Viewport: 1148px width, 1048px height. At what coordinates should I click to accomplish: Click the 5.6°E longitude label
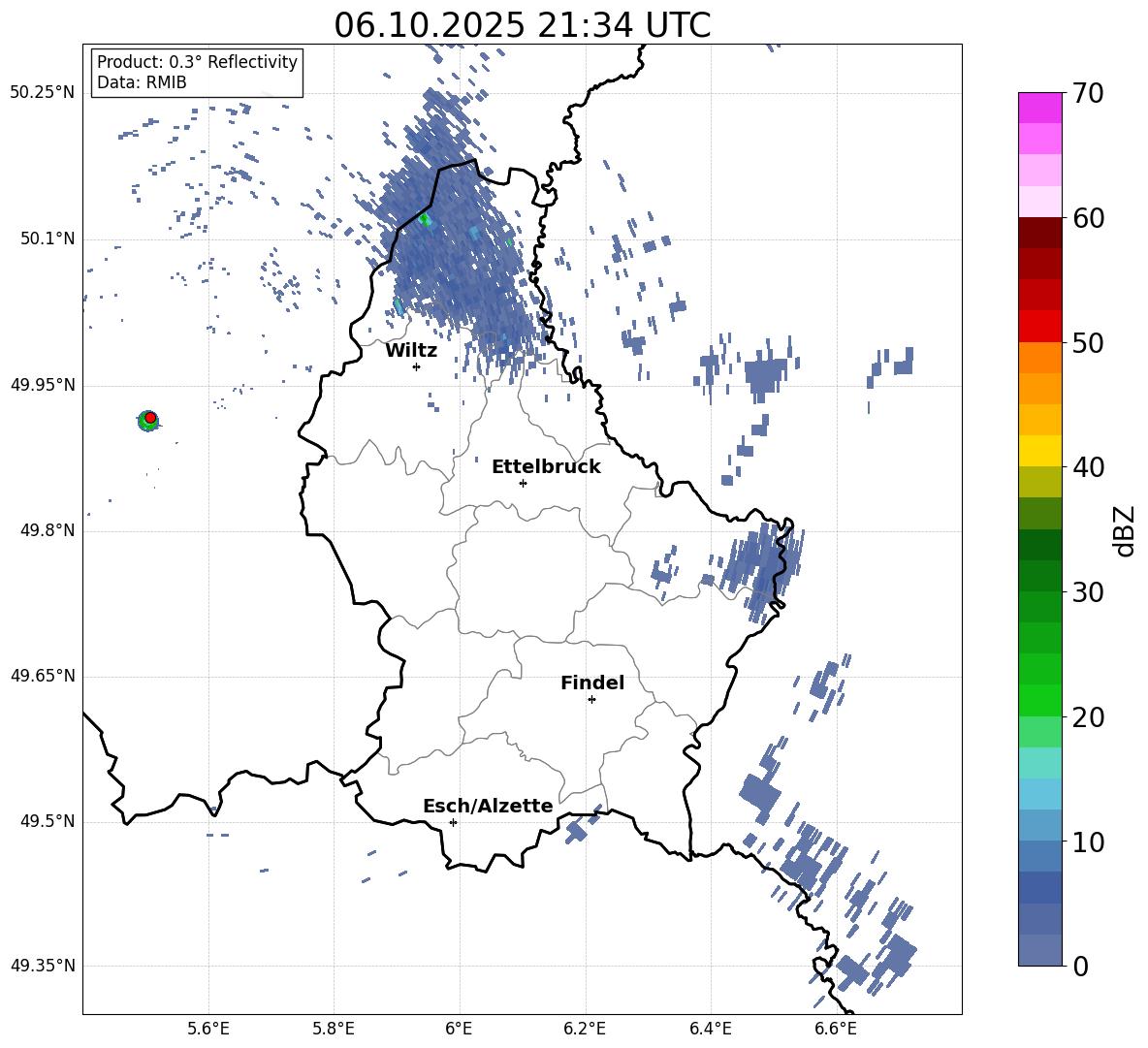pyautogui.click(x=208, y=1029)
